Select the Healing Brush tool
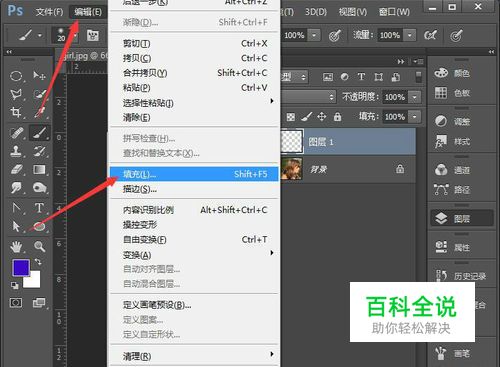 tap(16, 133)
